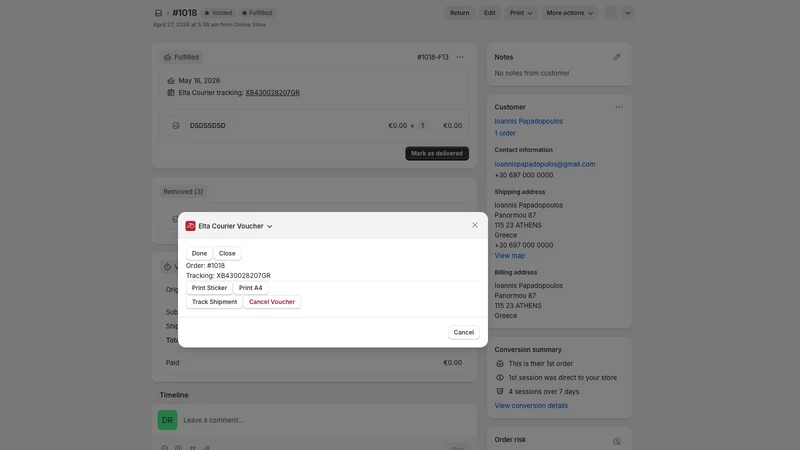Expand the More actions dropdown

(x=569, y=13)
